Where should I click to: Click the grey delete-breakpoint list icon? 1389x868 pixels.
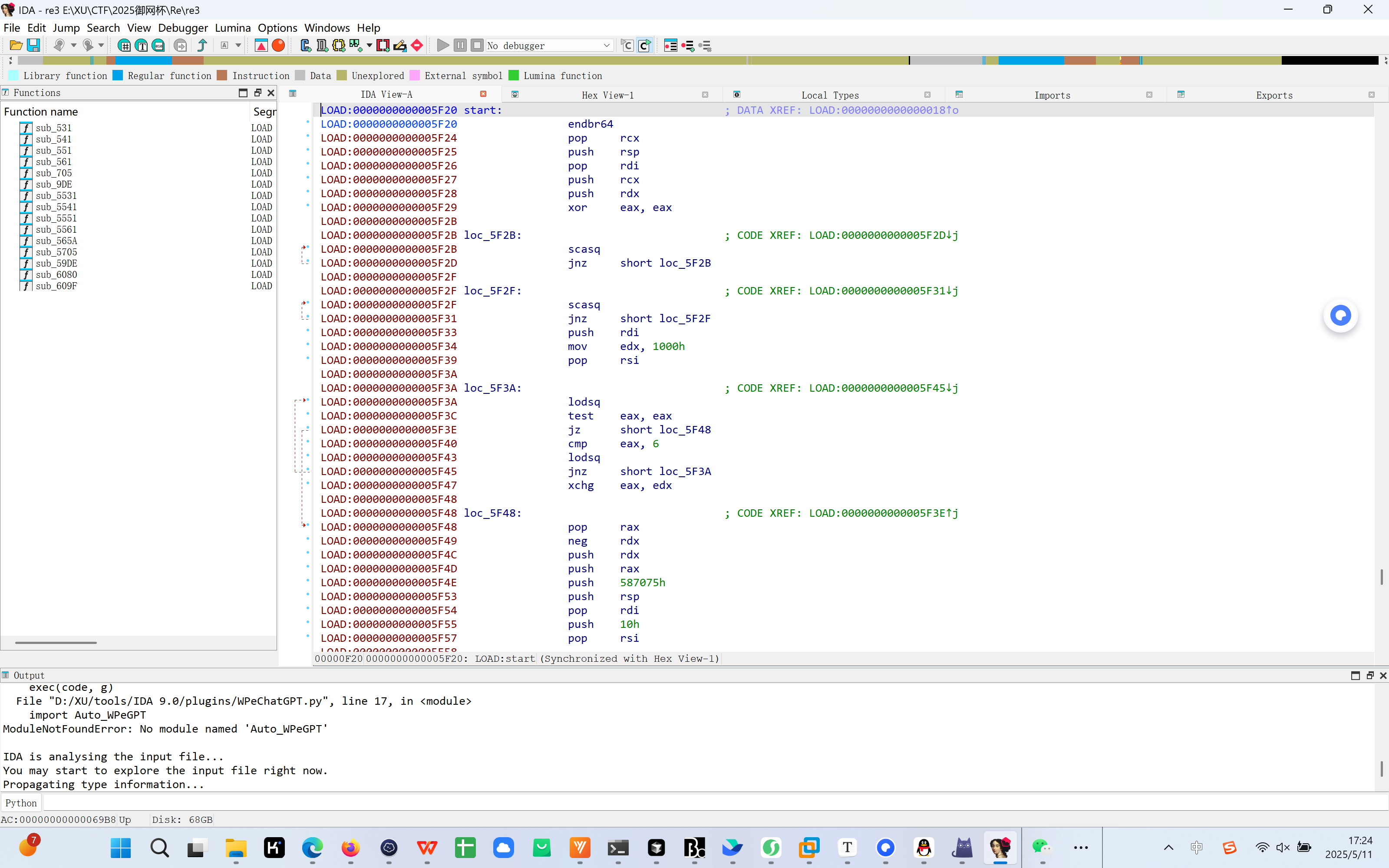(x=705, y=45)
